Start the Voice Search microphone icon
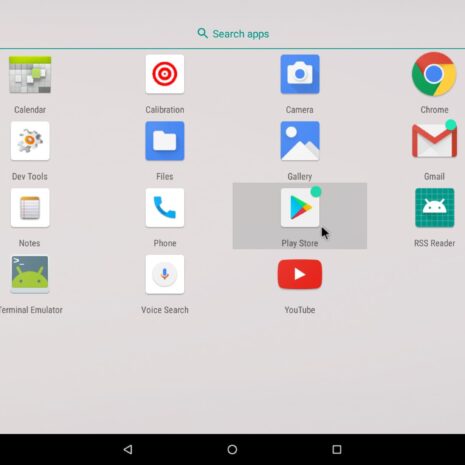 pyautogui.click(x=165, y=274)
